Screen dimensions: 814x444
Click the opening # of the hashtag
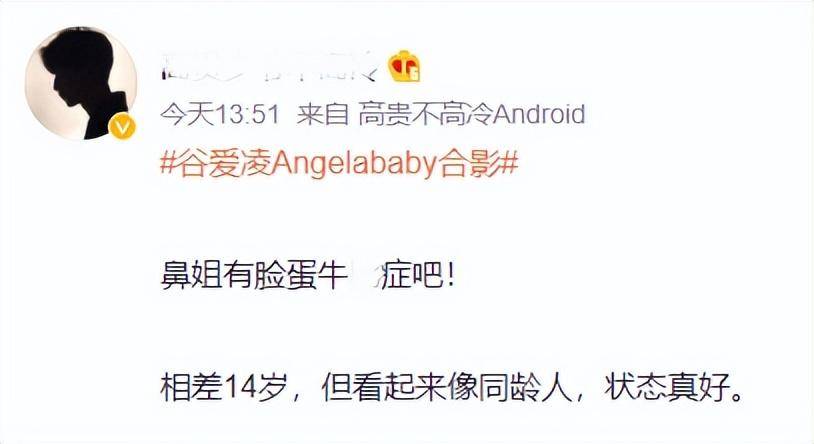click(x=169, y=165)
